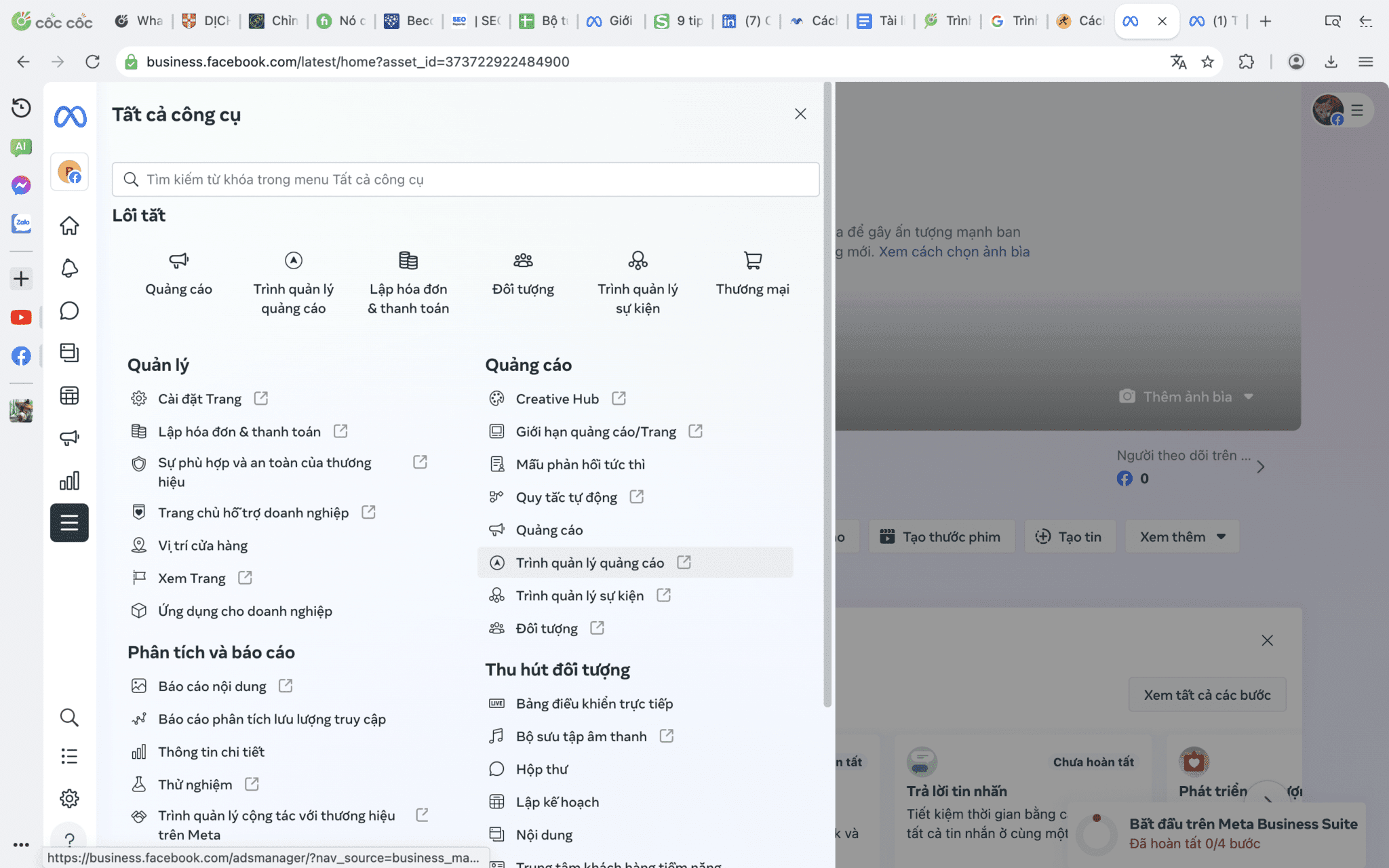1389x868 pixels.
Task: Focus the tools keyword search field
Action: [x=465, y=180]
